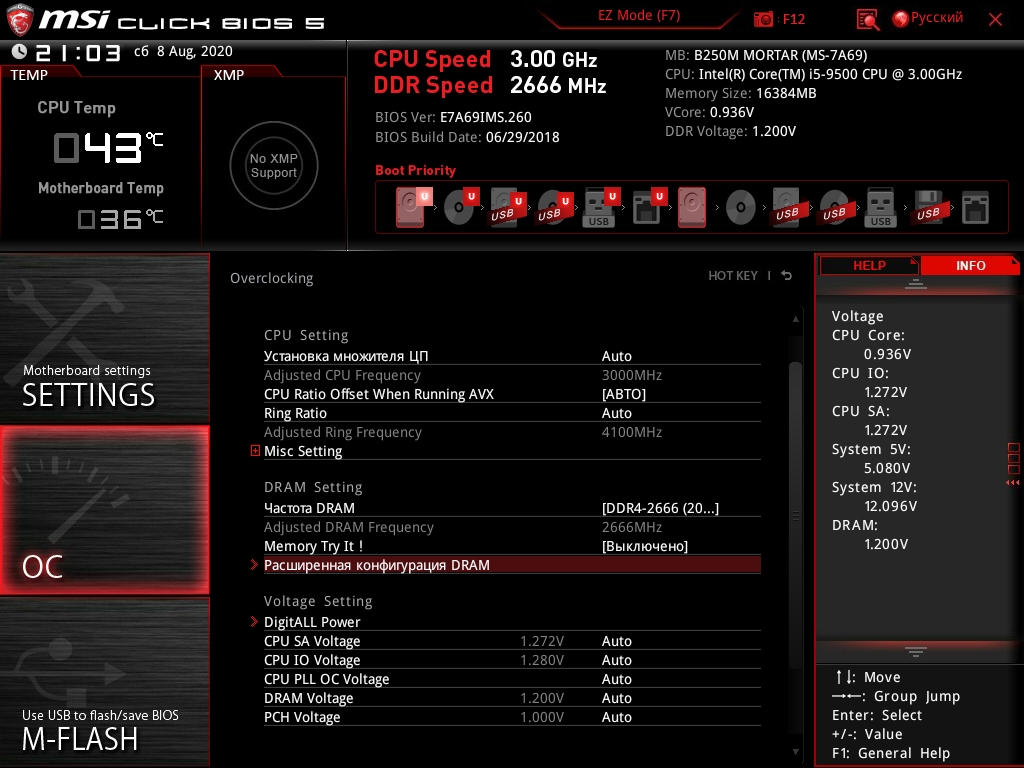Select the UEFI hard disk boot device

coord(414,207)
